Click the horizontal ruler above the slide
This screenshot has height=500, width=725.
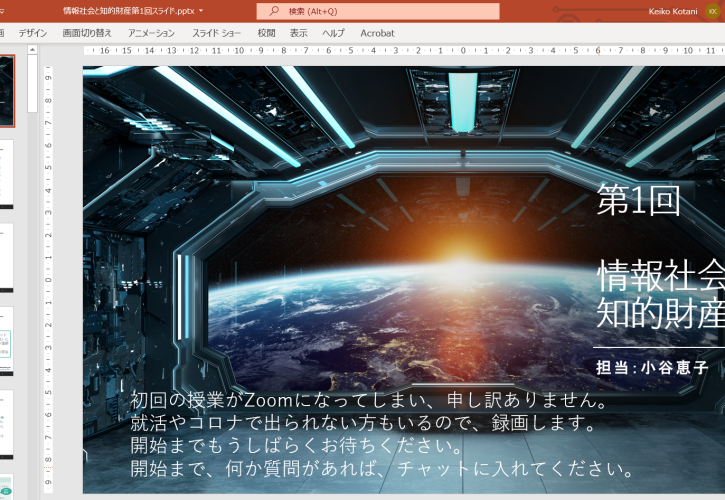click(x=404, y=50)
